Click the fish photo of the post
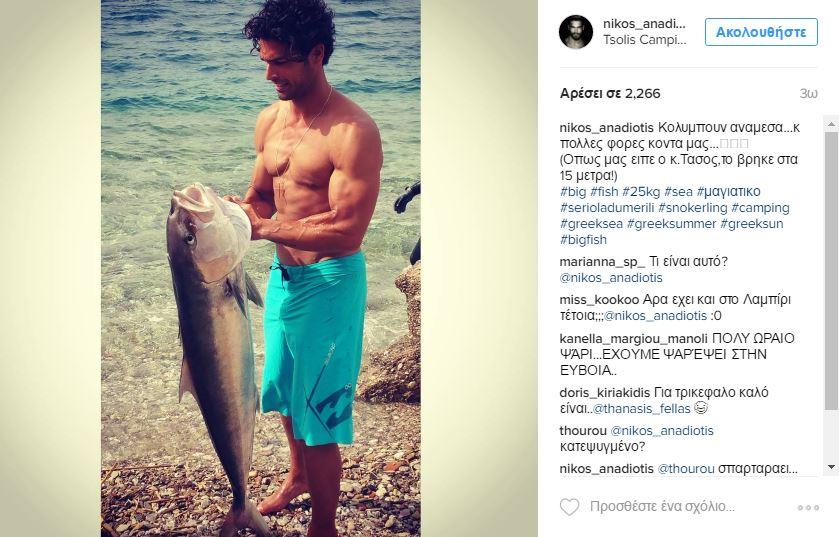The width and height of the screenshot is (839, 537). click(x=261, y=268)
